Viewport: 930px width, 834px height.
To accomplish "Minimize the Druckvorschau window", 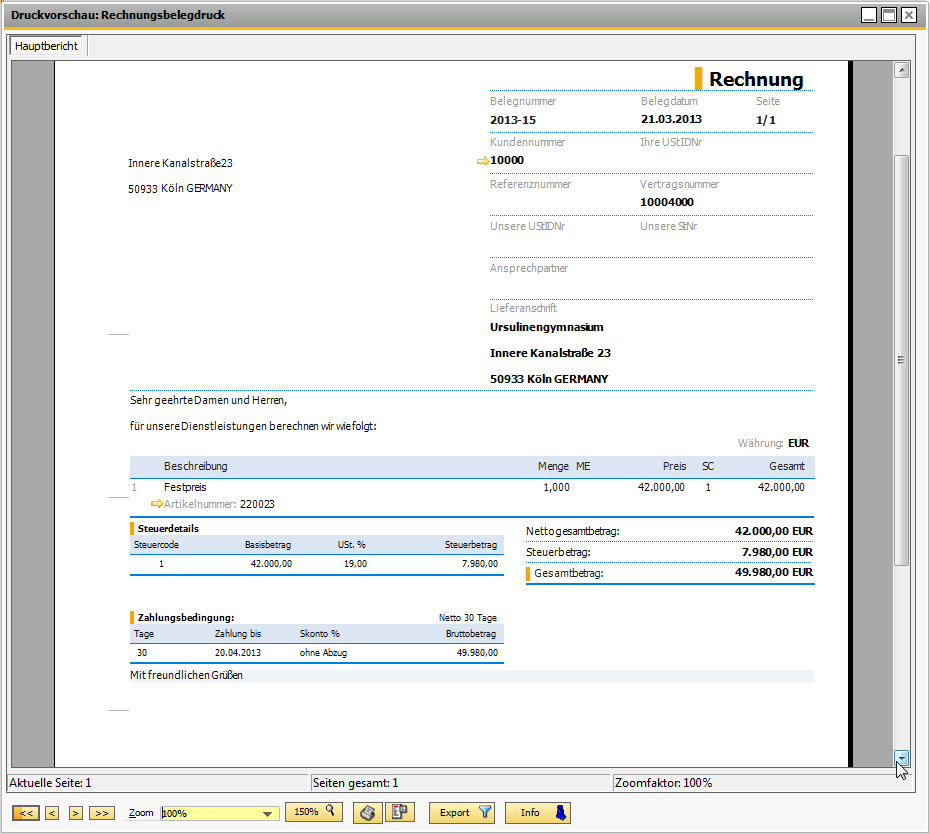I will [869, 15].
